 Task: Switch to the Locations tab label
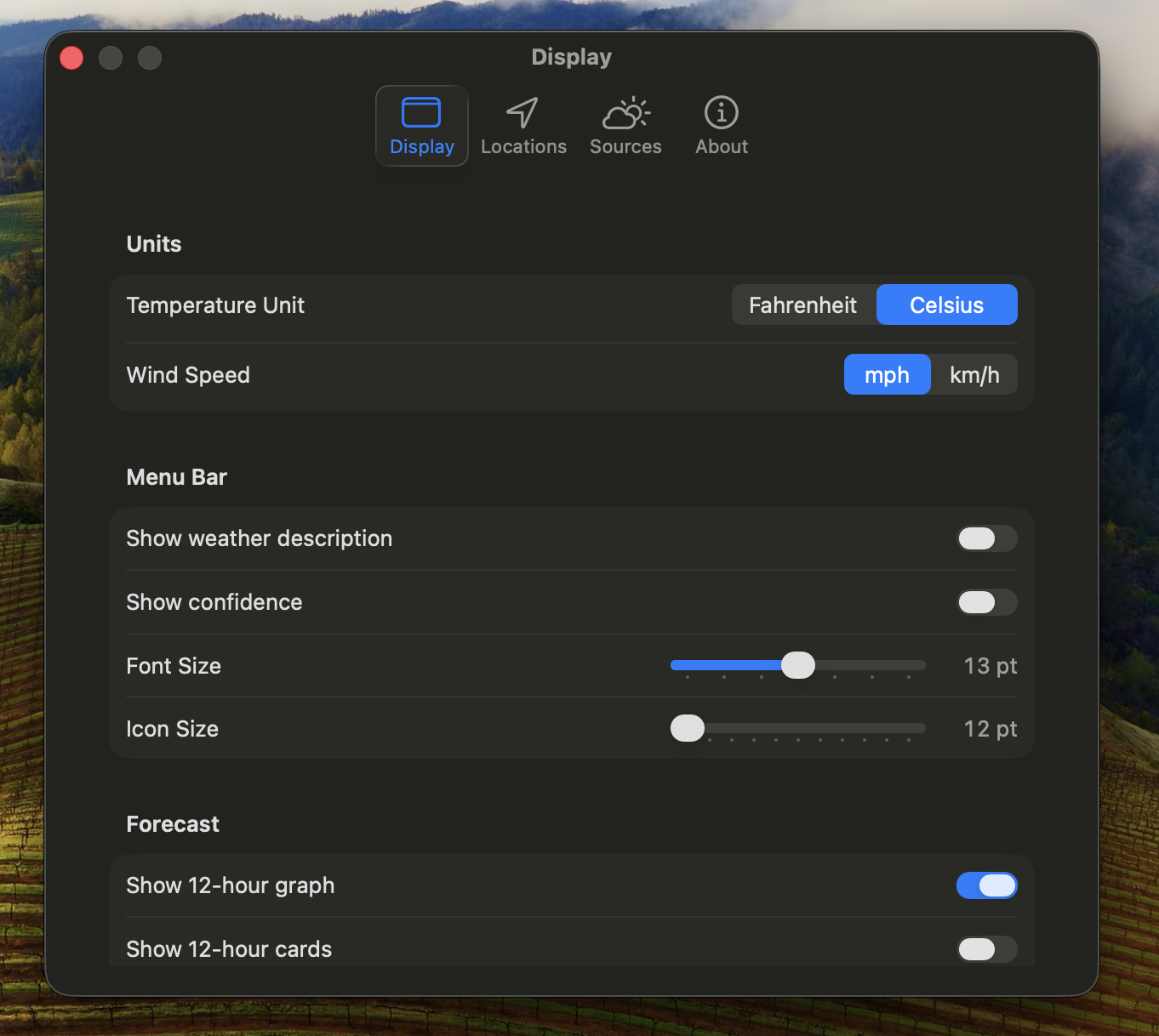click(x=523, y=146)
